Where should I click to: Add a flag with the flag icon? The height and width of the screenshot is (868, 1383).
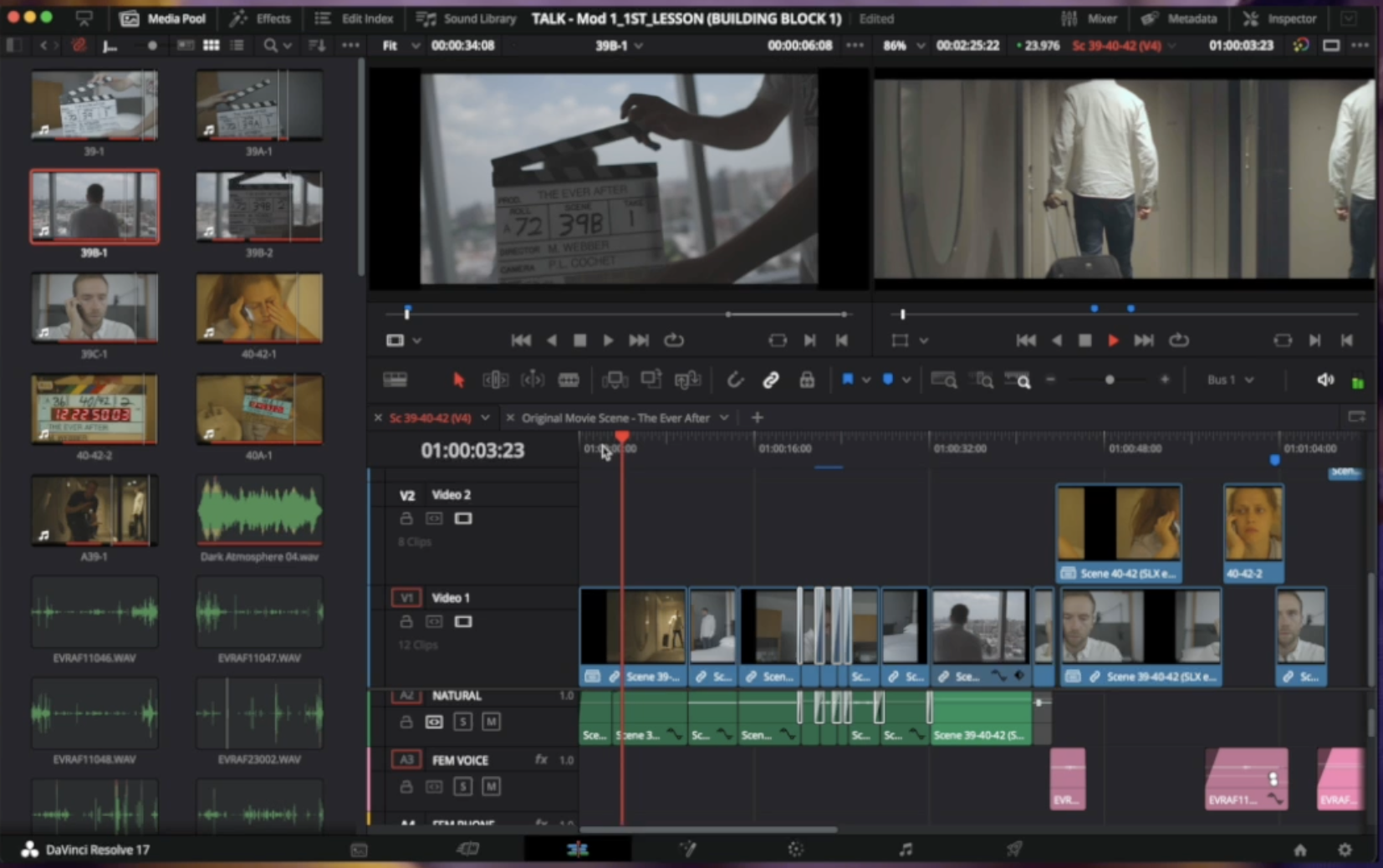coord(847,380)
